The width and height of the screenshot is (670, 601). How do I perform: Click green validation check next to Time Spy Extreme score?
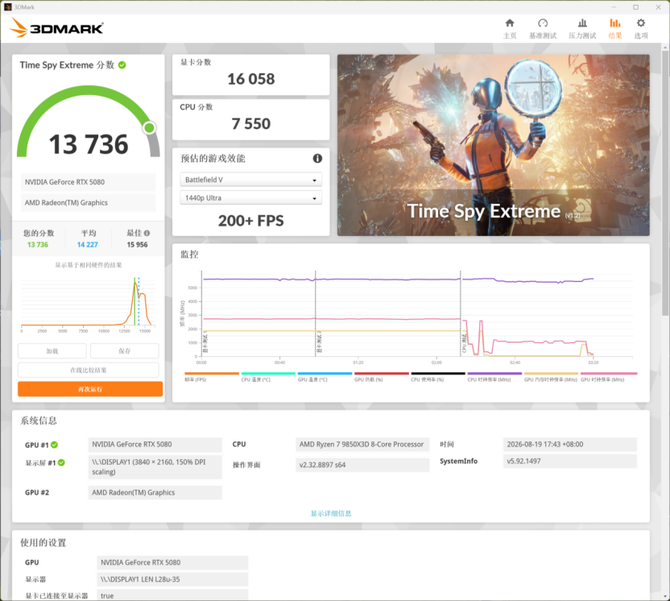pyautogui.click(x=122, y=65)
